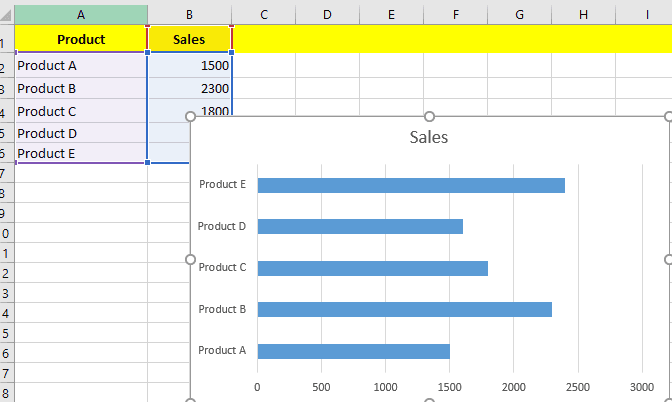Select the Product A chart bar
The width and height of the screenshot is (672, 402).
click(353, 351)
